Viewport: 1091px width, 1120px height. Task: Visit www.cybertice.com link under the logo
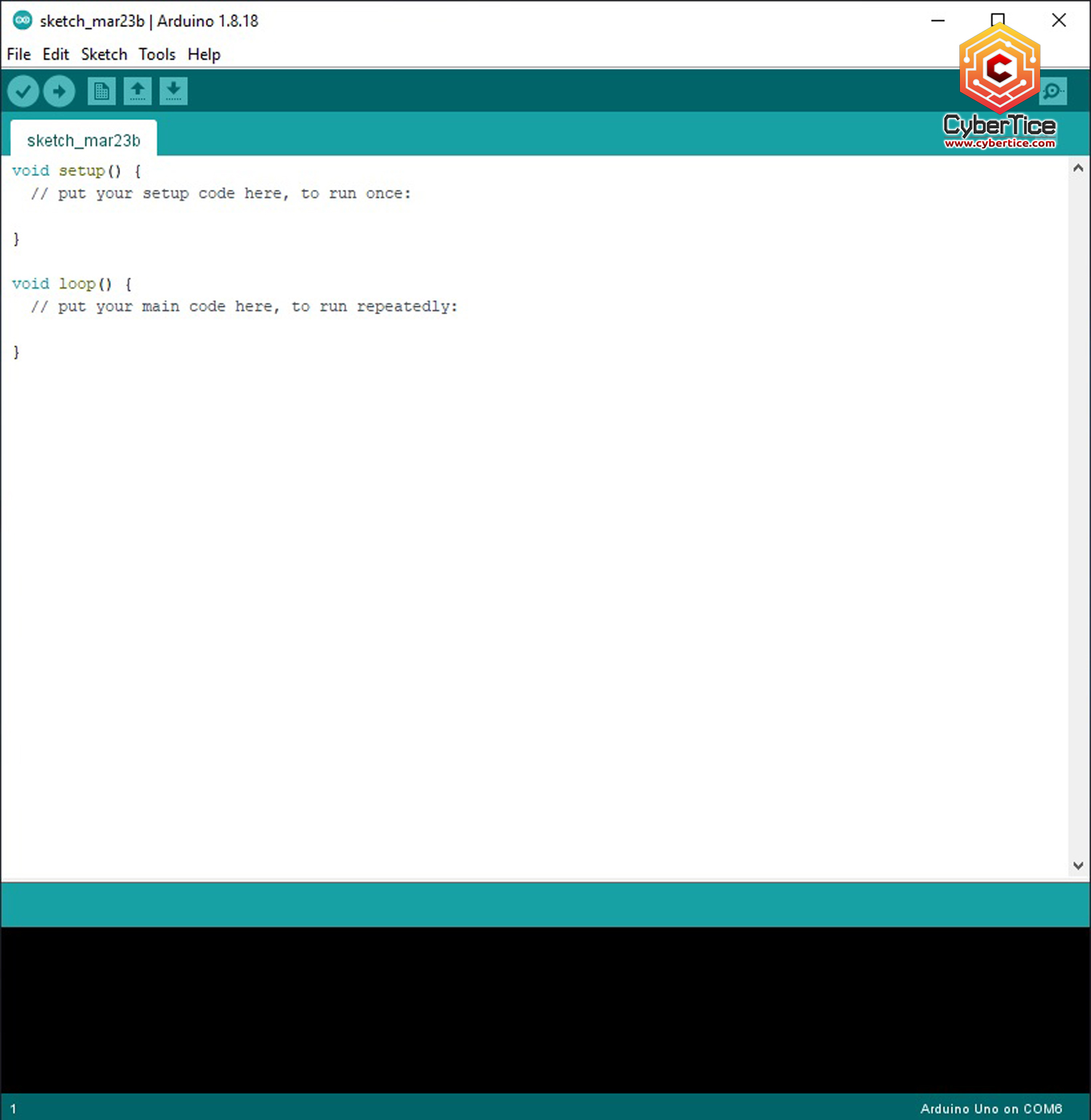pyautogui.click(x=1000, y=143)
